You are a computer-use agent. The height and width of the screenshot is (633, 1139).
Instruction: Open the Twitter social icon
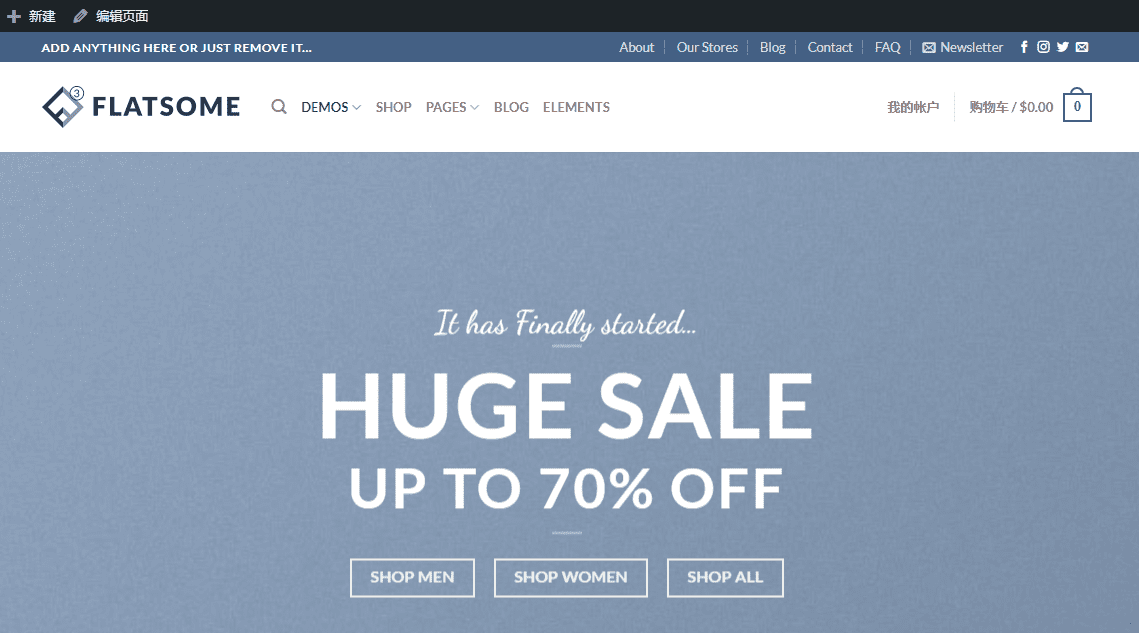[1063, 47]
